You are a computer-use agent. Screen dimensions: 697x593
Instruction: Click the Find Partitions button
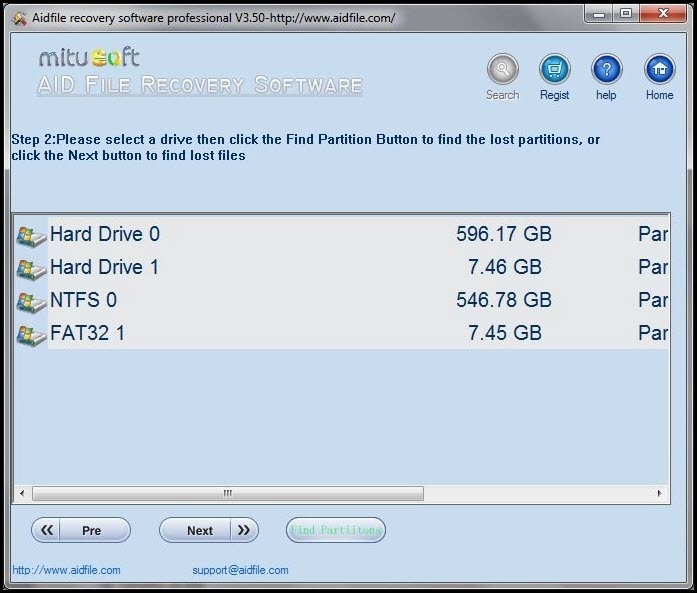click(336, 530)
